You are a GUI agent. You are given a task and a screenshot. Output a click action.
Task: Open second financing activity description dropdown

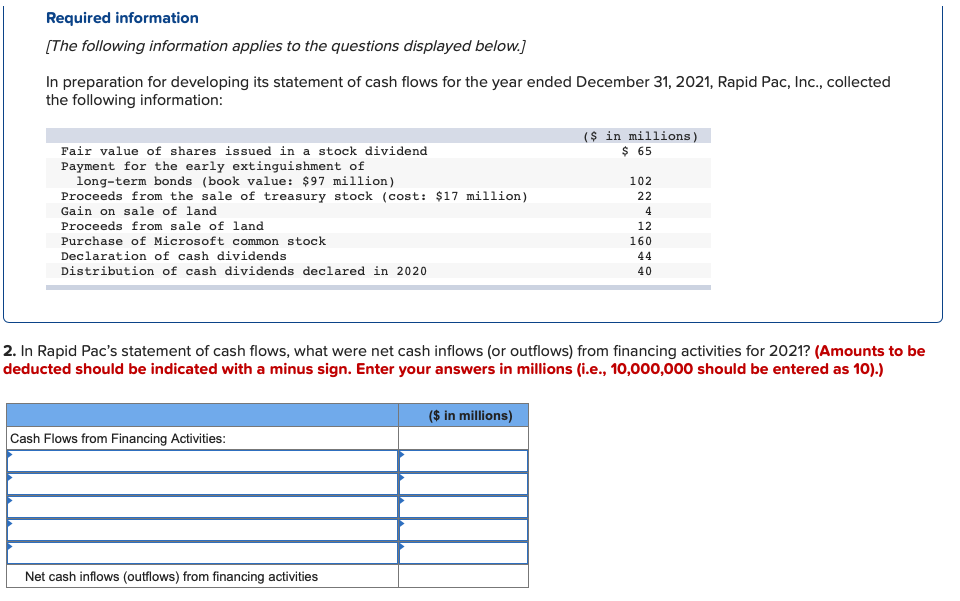click(203, 484)
